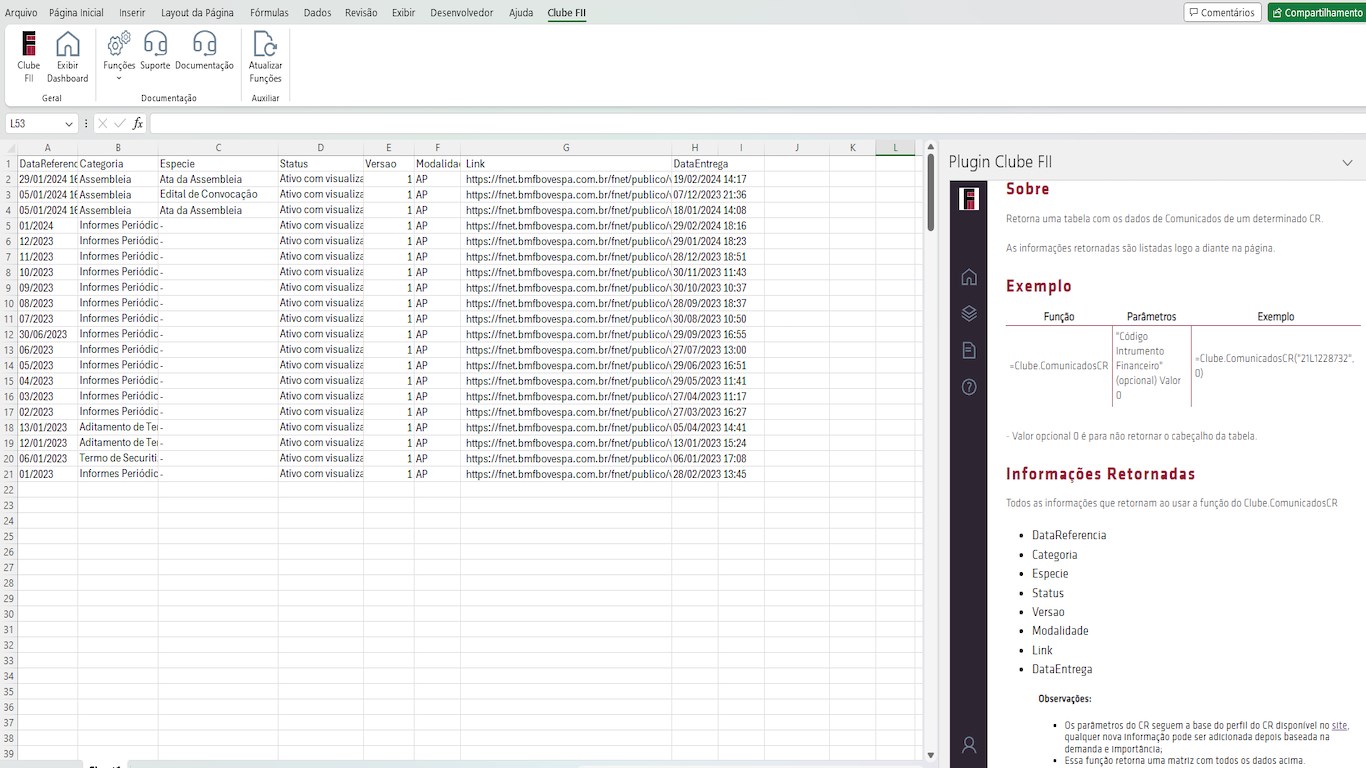
Task: Open the 'site' link in Observações
Action: click(x=1339, y=725)
